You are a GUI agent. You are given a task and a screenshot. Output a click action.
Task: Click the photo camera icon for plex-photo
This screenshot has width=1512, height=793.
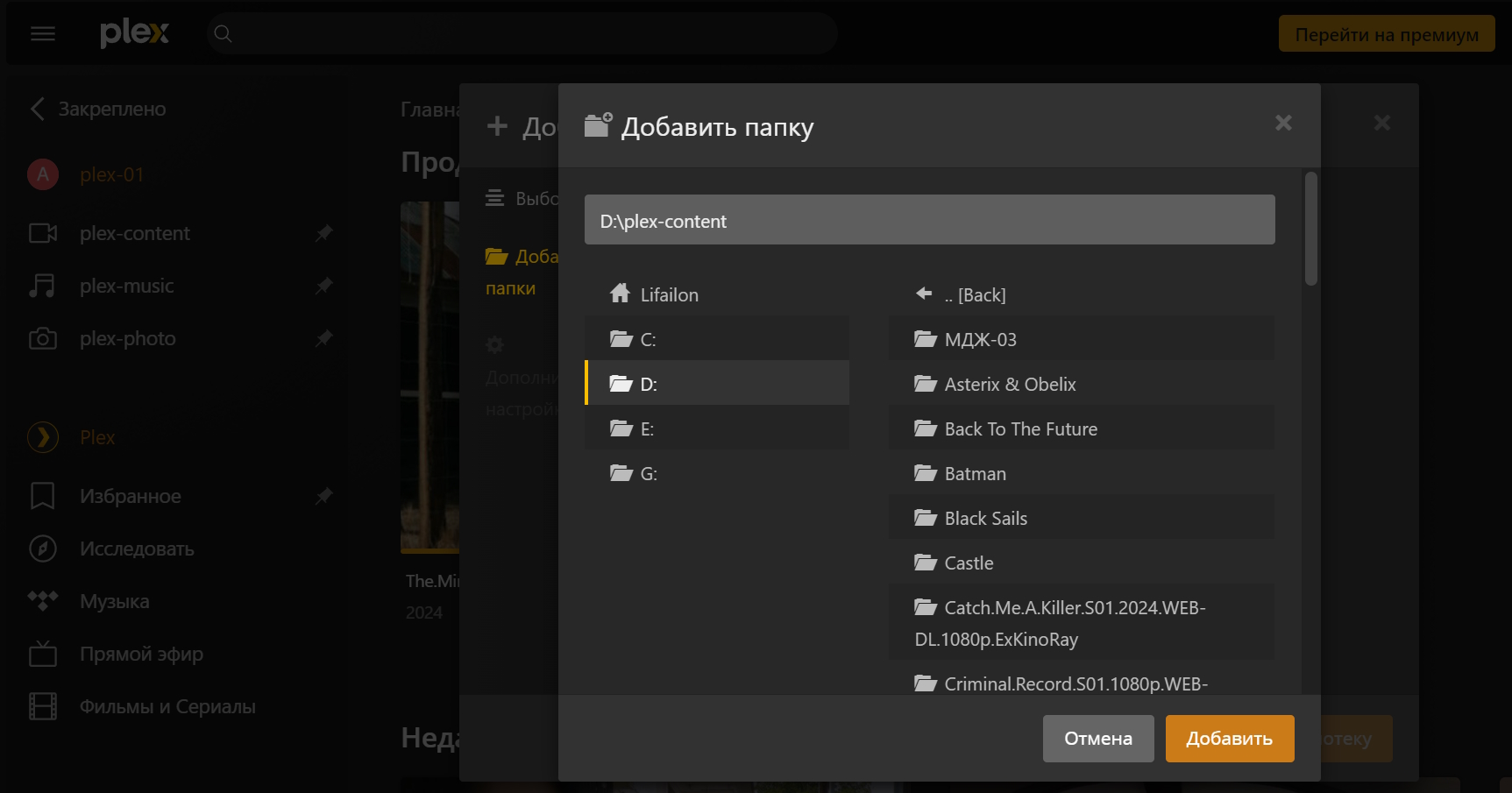43,338
